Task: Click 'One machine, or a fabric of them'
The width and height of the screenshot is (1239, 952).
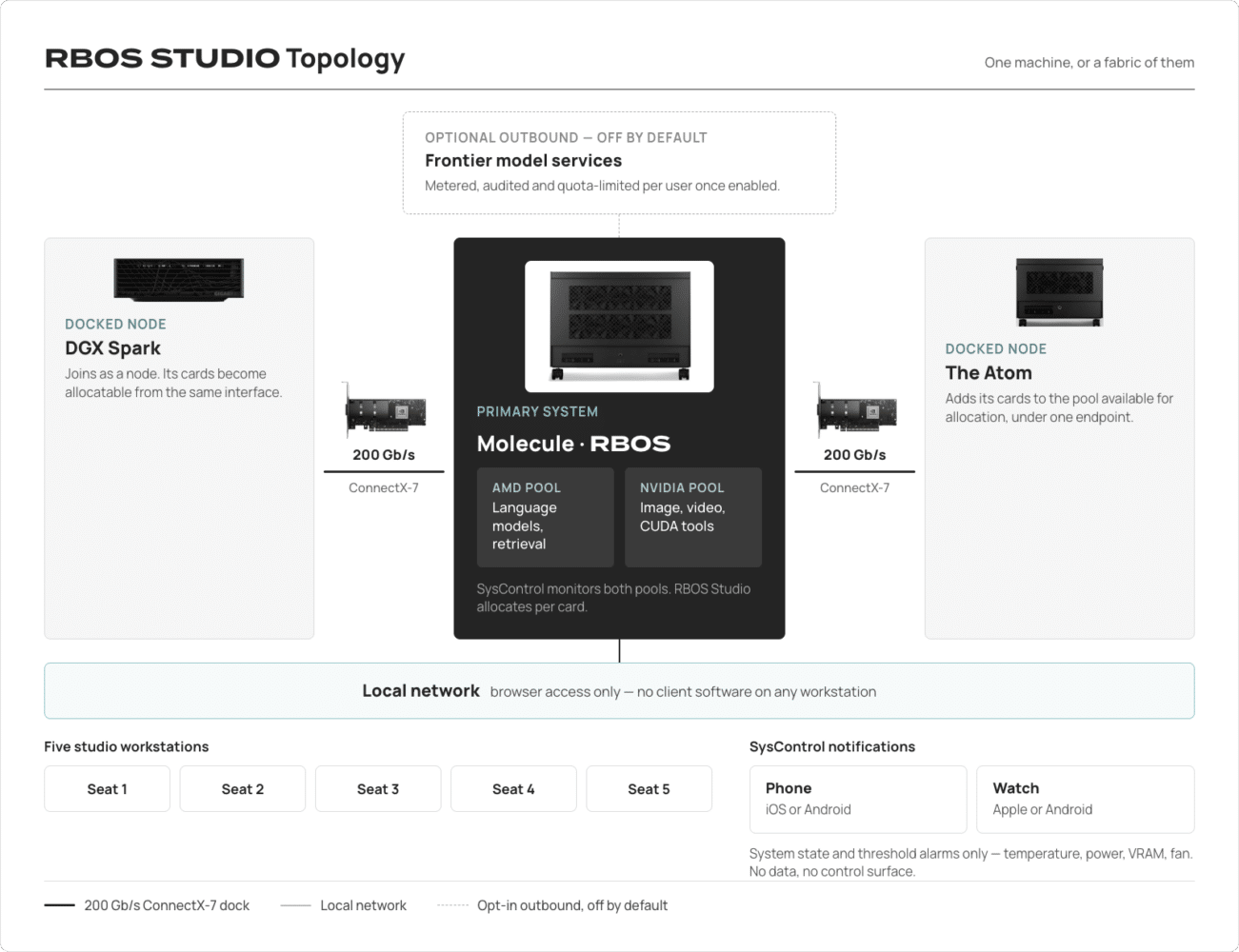Action: pos(1089,63)
